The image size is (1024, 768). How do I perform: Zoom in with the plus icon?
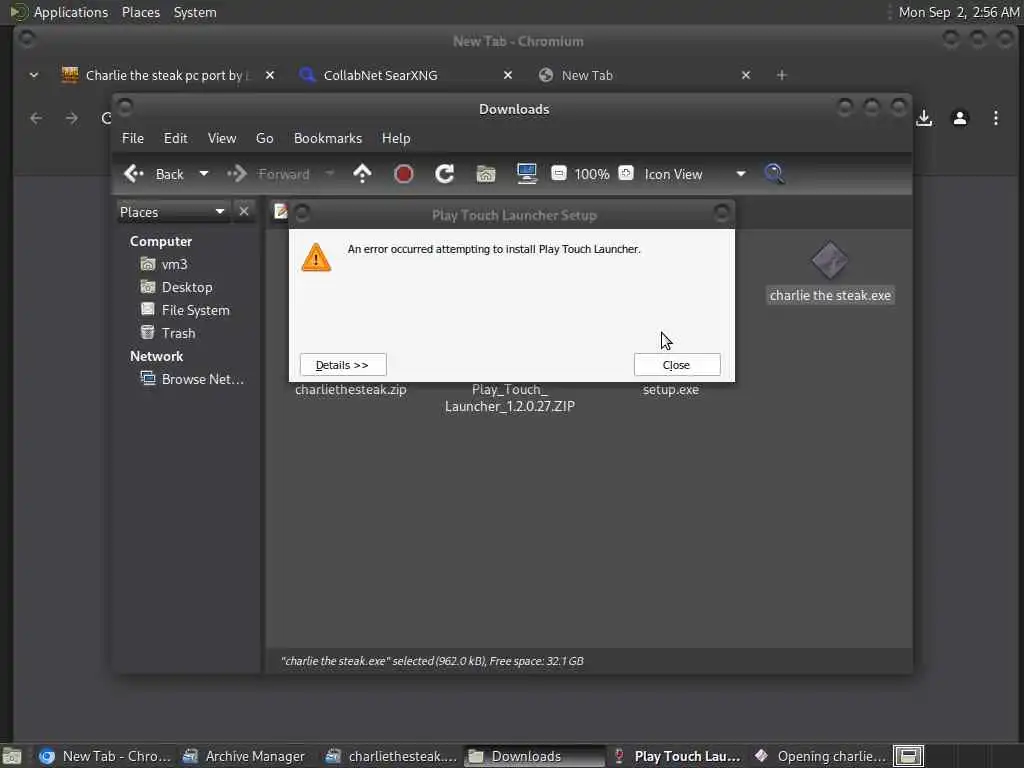pos(626,173)
